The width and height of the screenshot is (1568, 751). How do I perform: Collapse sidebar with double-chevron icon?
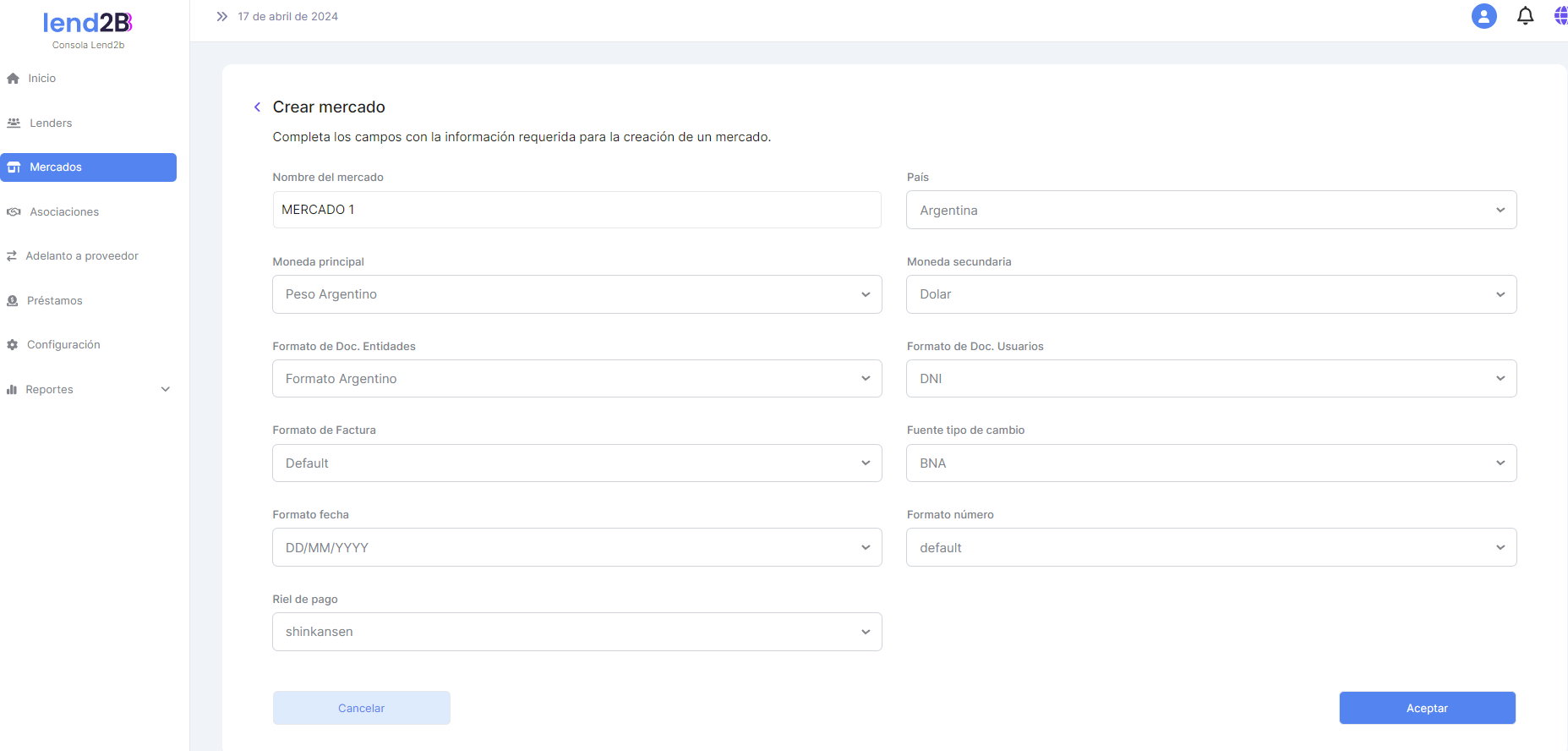pos(221,16)
